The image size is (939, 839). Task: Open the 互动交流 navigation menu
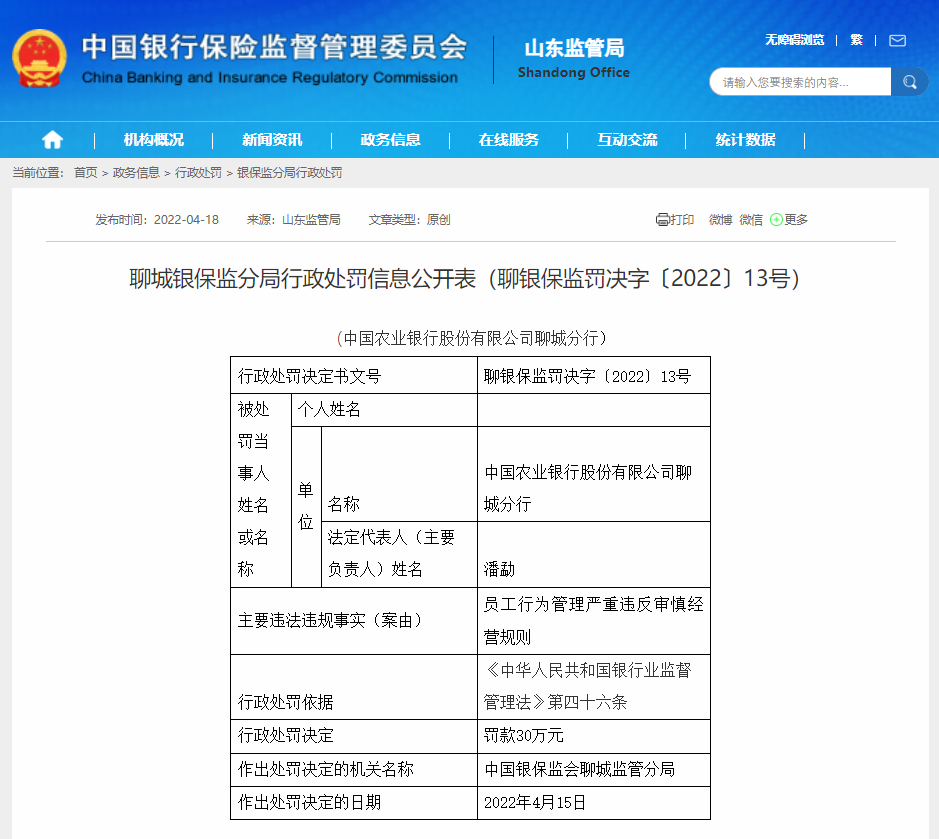629,140
